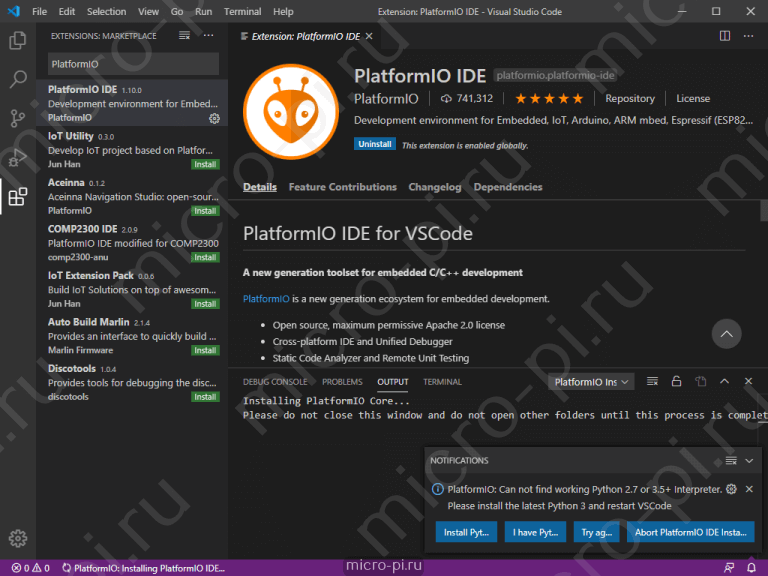Clear the output panel
The width and height of the screenshot is (768, 576).
[x=652, y=381]
